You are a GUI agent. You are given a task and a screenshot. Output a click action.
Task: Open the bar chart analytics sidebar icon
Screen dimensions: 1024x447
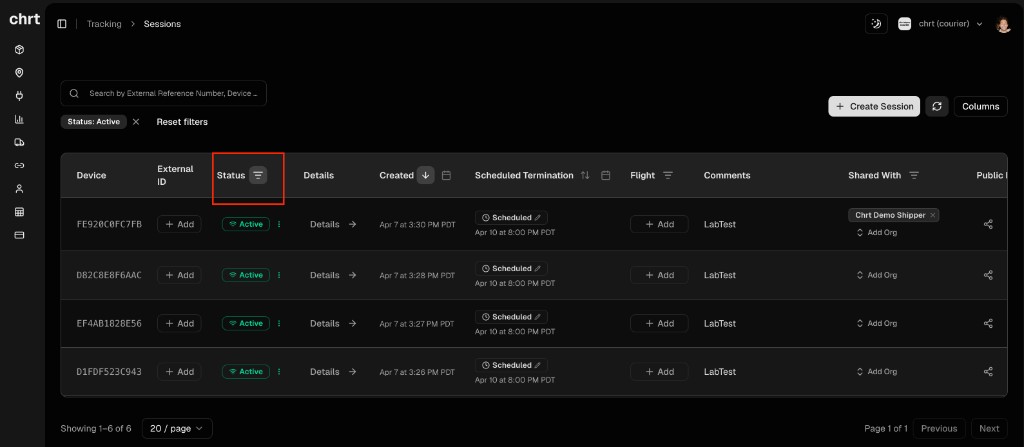pyautogui.click(x=19, y=119)
